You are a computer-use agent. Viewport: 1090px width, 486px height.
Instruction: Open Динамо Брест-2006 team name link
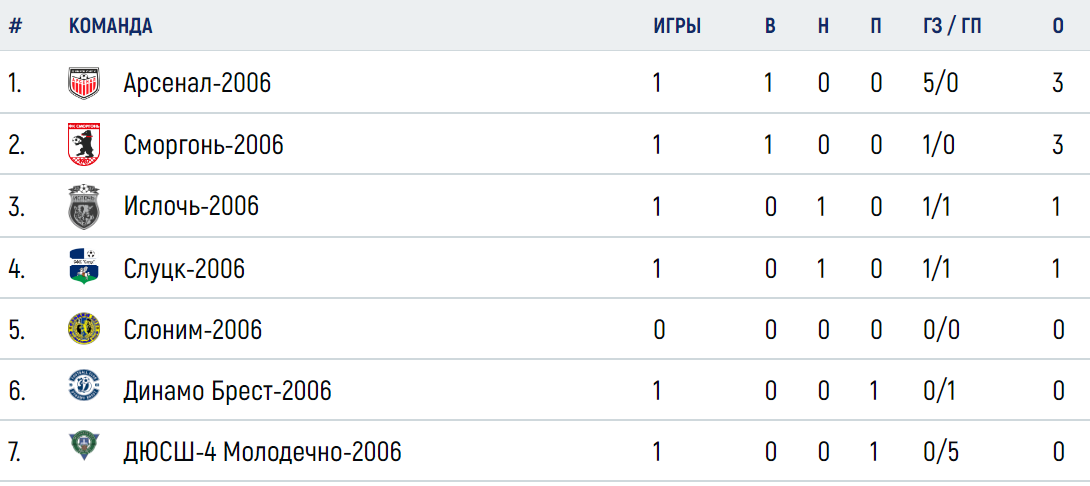tap(227, 391)
